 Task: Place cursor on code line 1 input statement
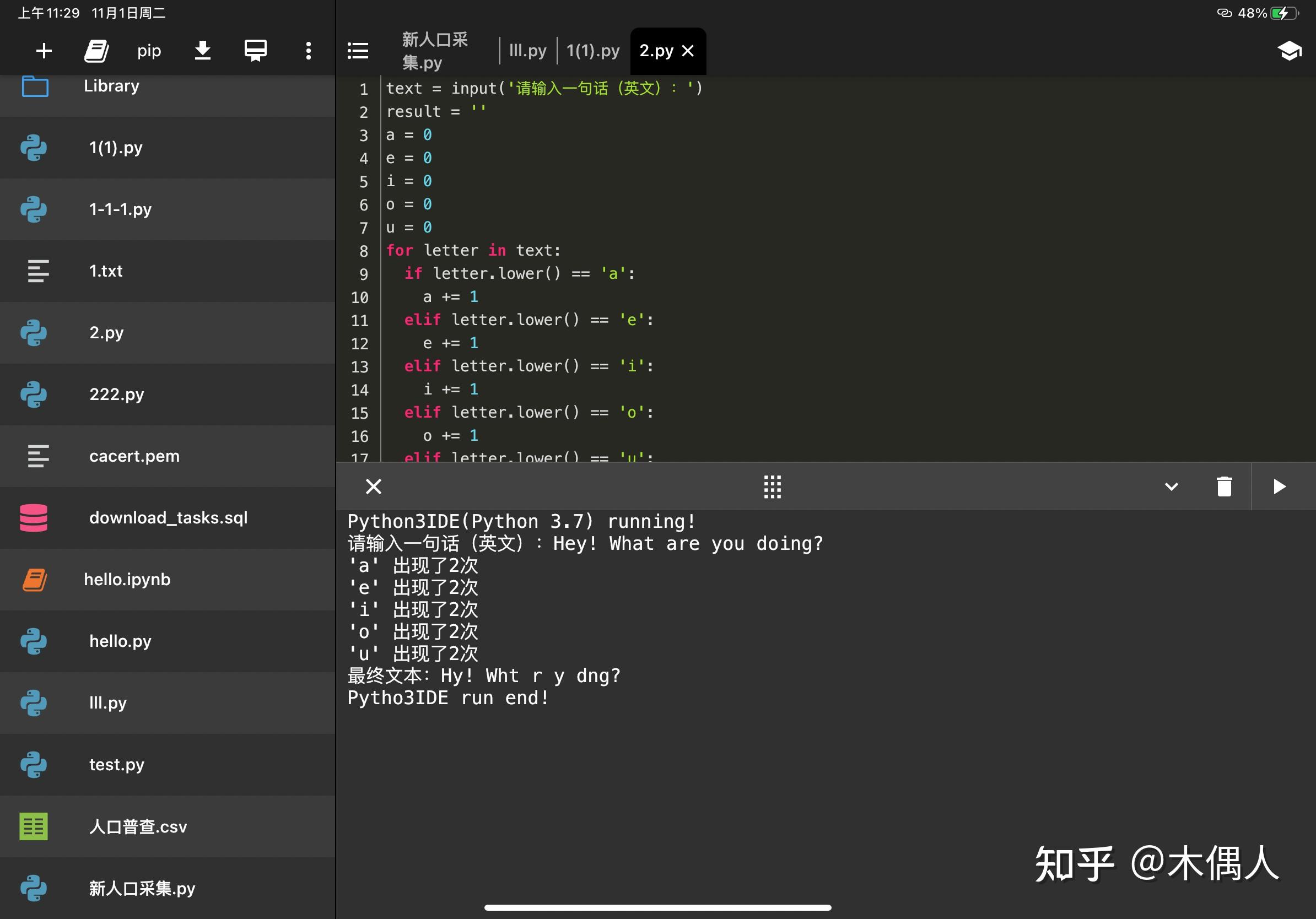[544, 89]
